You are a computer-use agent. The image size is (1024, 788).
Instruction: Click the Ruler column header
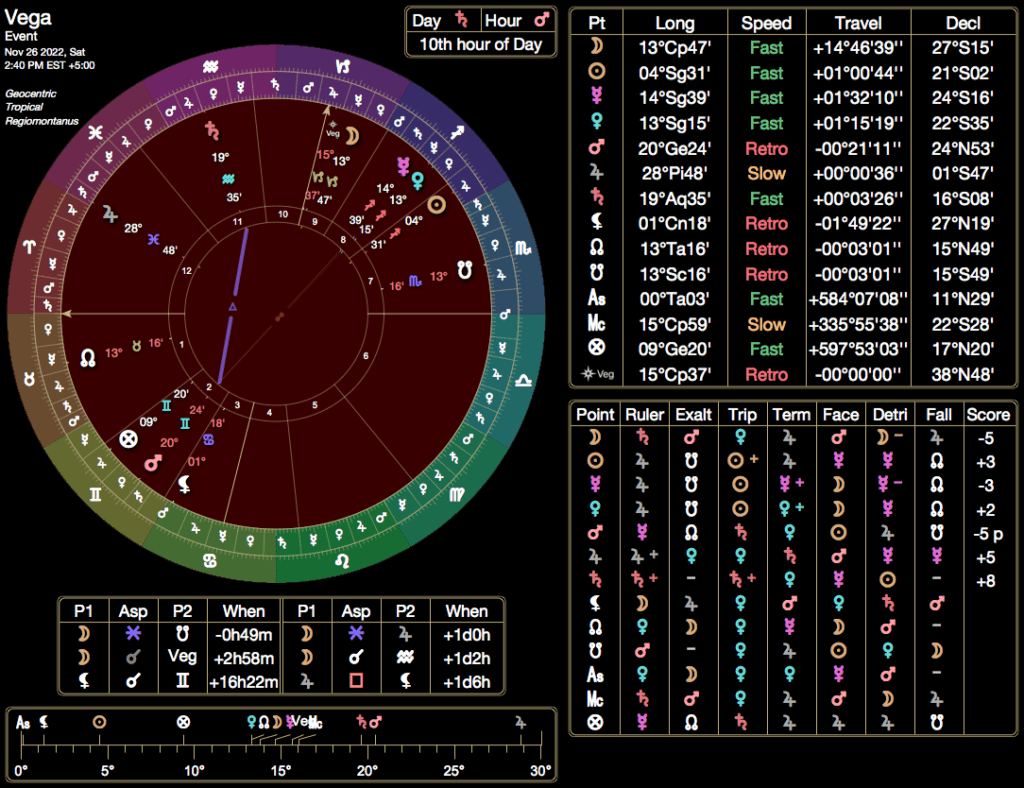pyautogui.click(x=644, y=414)
